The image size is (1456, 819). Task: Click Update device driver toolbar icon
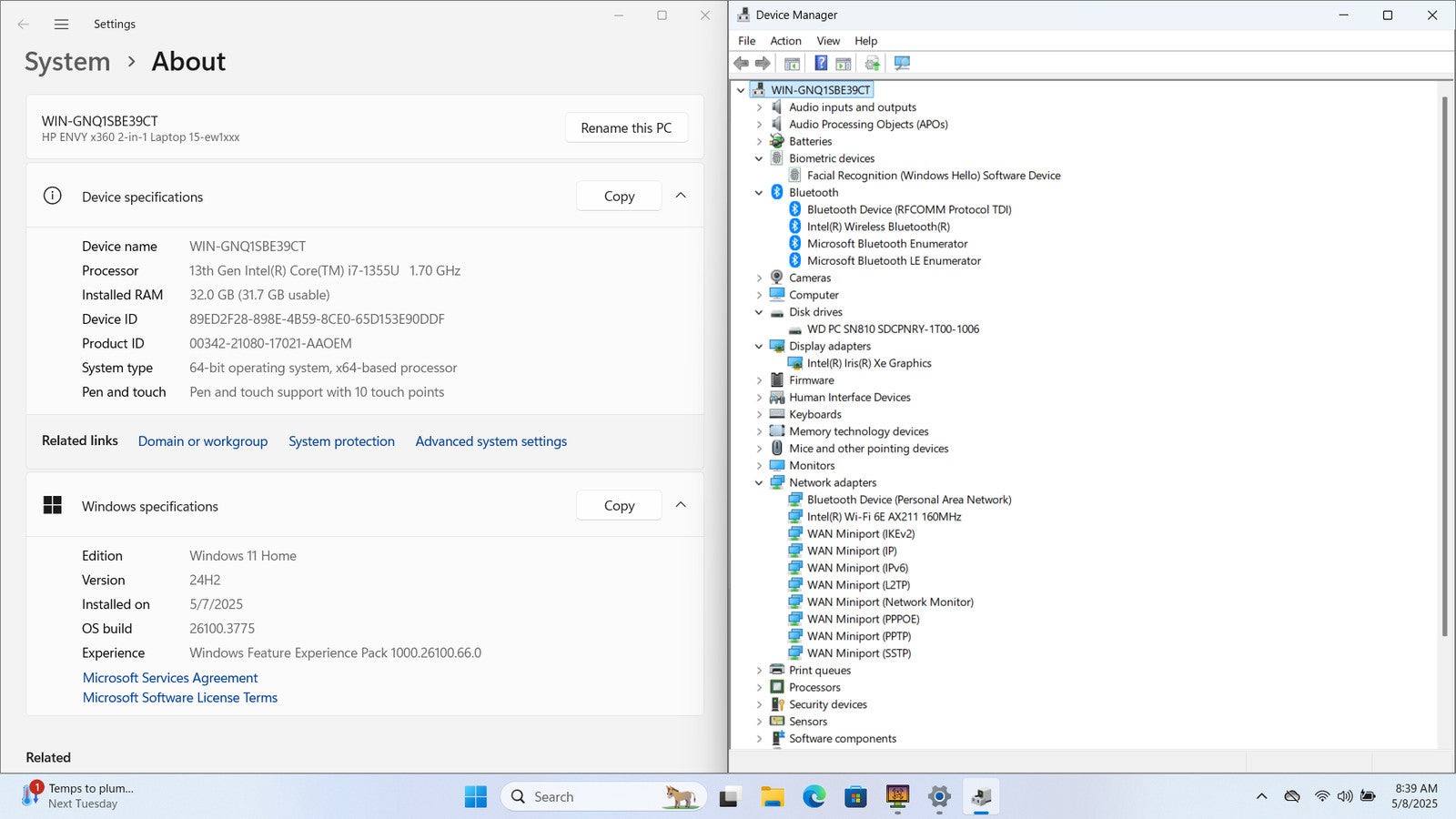873,63
